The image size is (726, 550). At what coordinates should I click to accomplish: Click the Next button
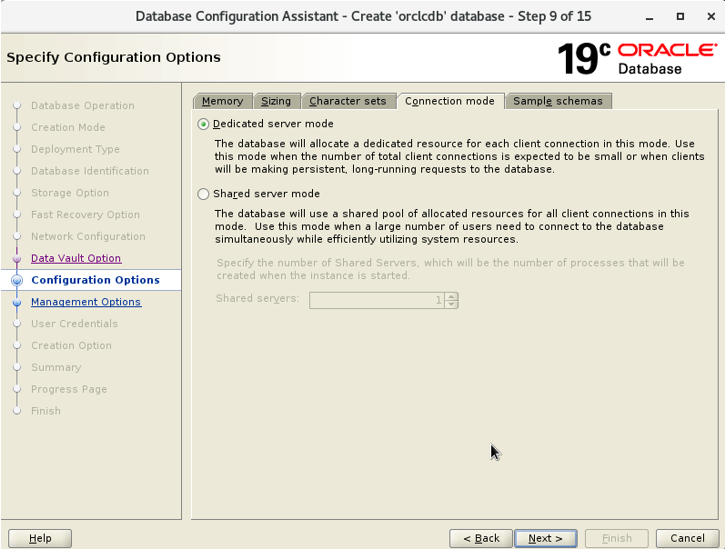click(545, 538)
